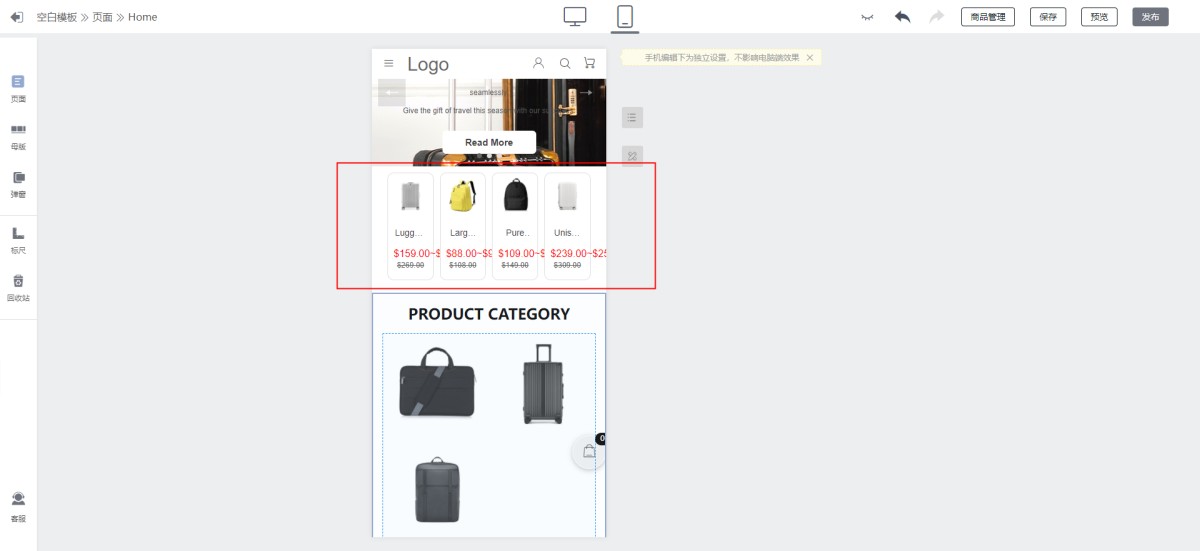
Task: Click the 发布 publish button
Action: [1150, 17]
